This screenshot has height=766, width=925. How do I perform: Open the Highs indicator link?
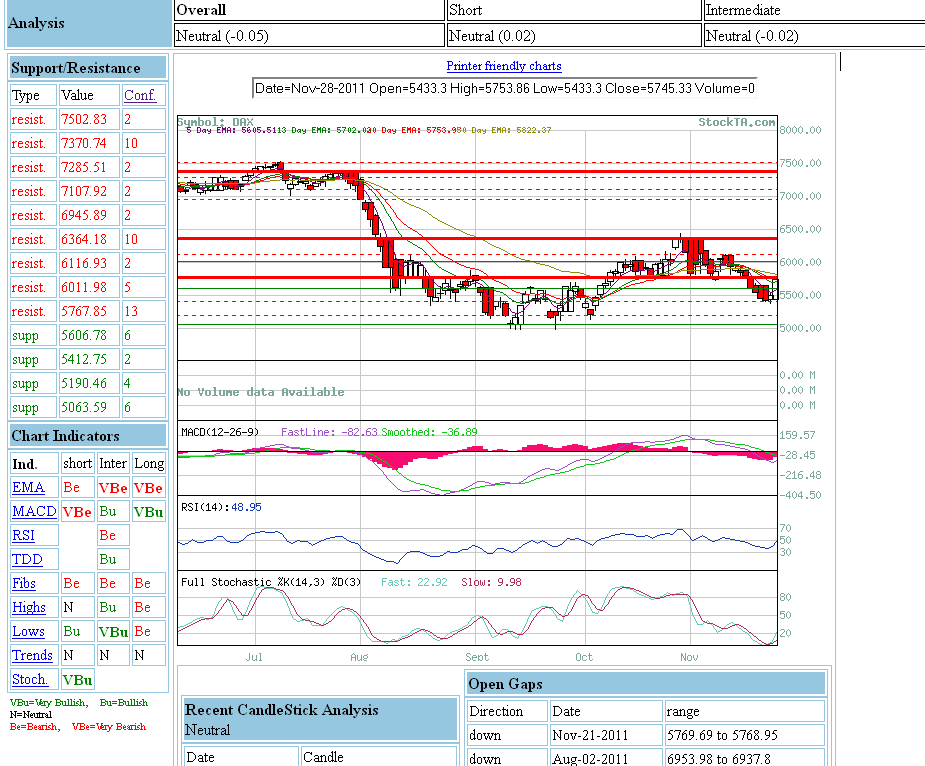click(29, 608)
